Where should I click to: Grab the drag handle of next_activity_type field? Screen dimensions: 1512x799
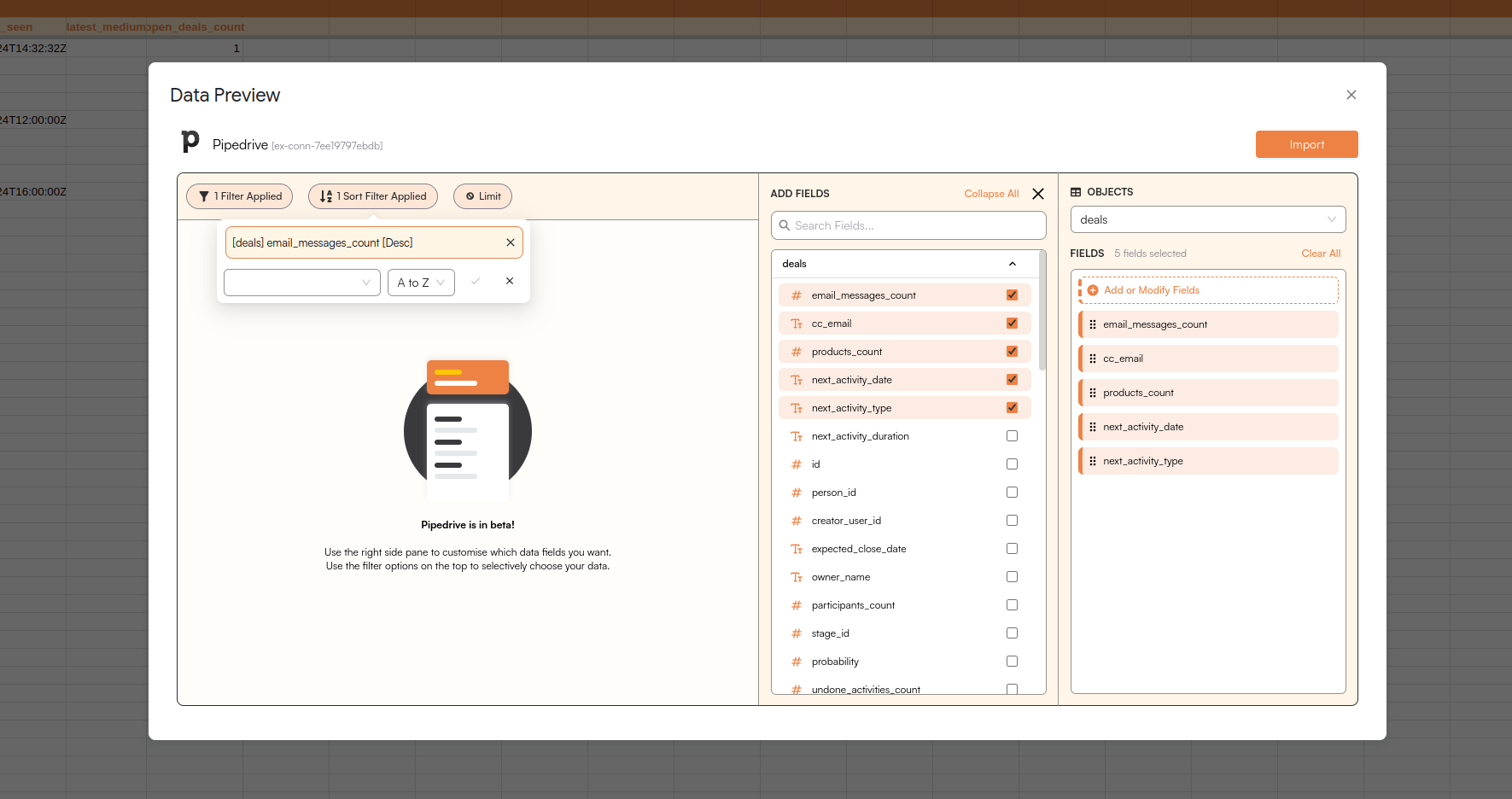pos(1093,461)
